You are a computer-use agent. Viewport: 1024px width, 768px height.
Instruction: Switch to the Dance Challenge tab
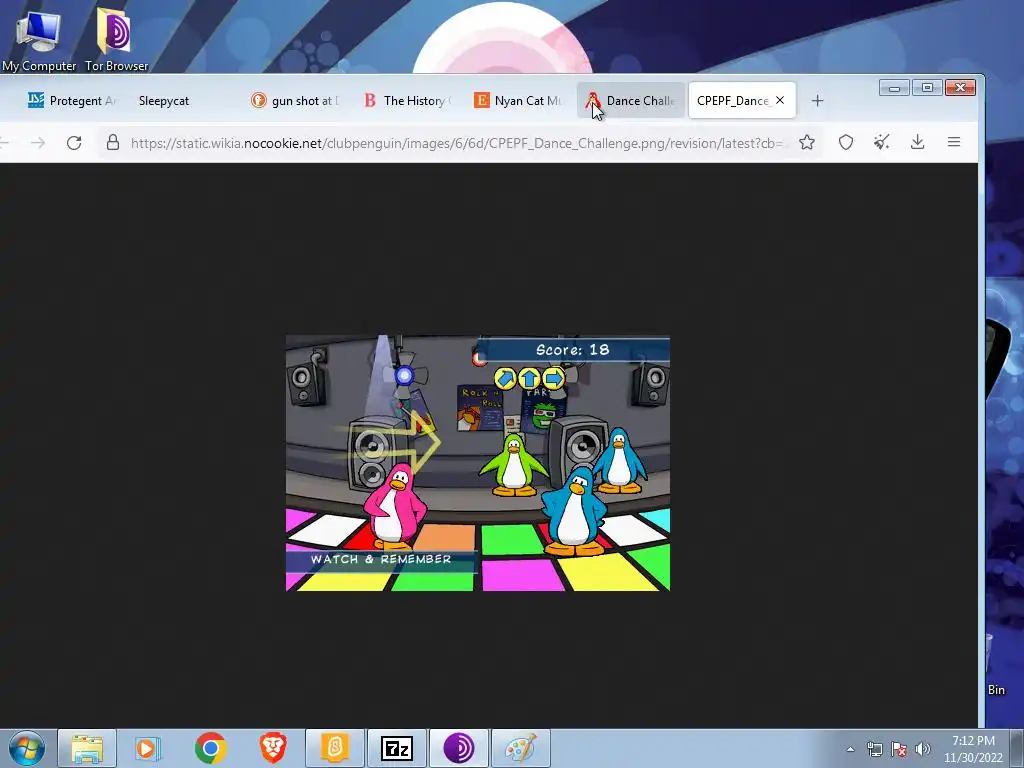coord(631,101)
